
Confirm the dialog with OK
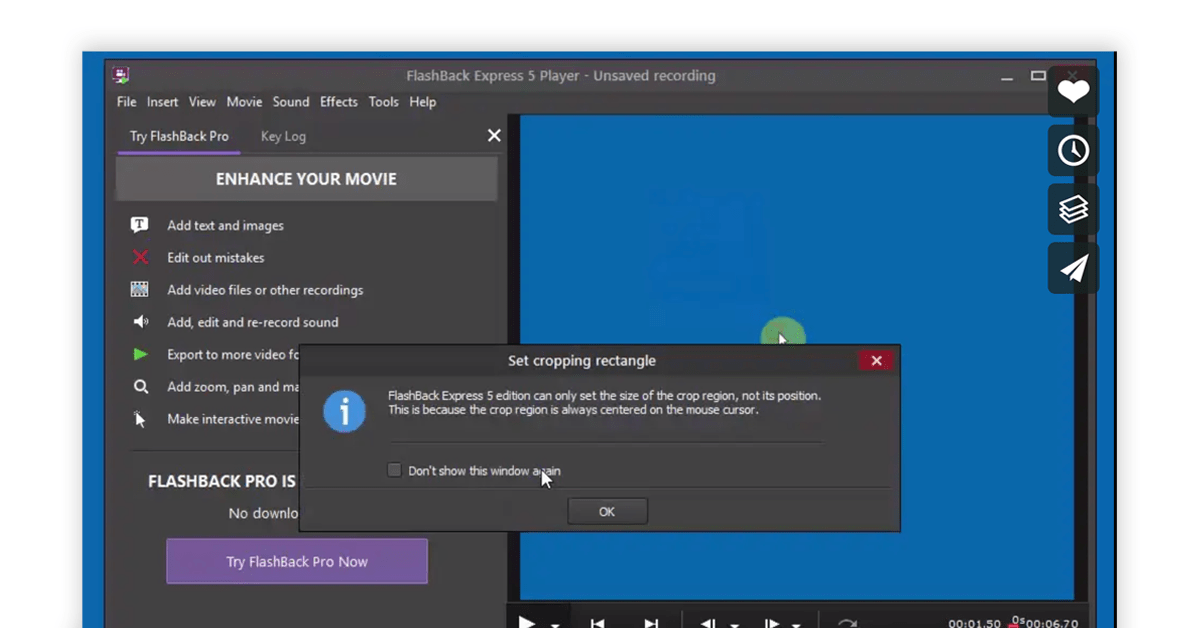(607, 512)
